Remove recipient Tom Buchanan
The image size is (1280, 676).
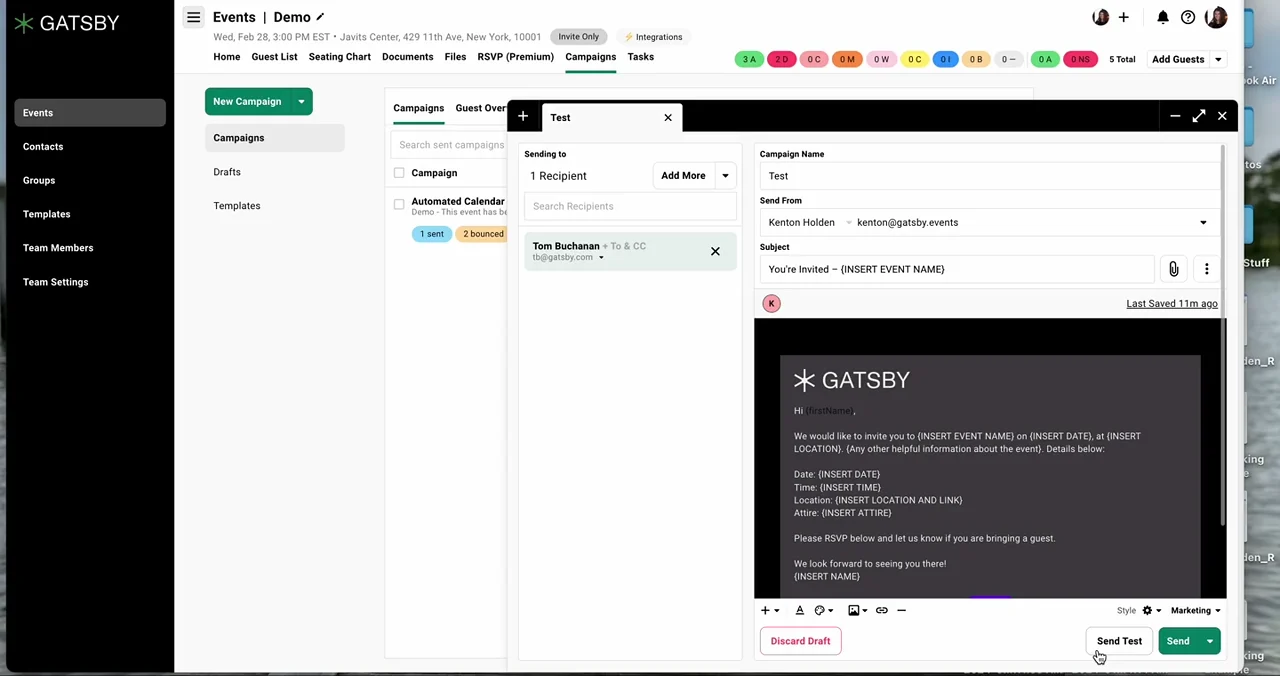(x=715, y=251)
